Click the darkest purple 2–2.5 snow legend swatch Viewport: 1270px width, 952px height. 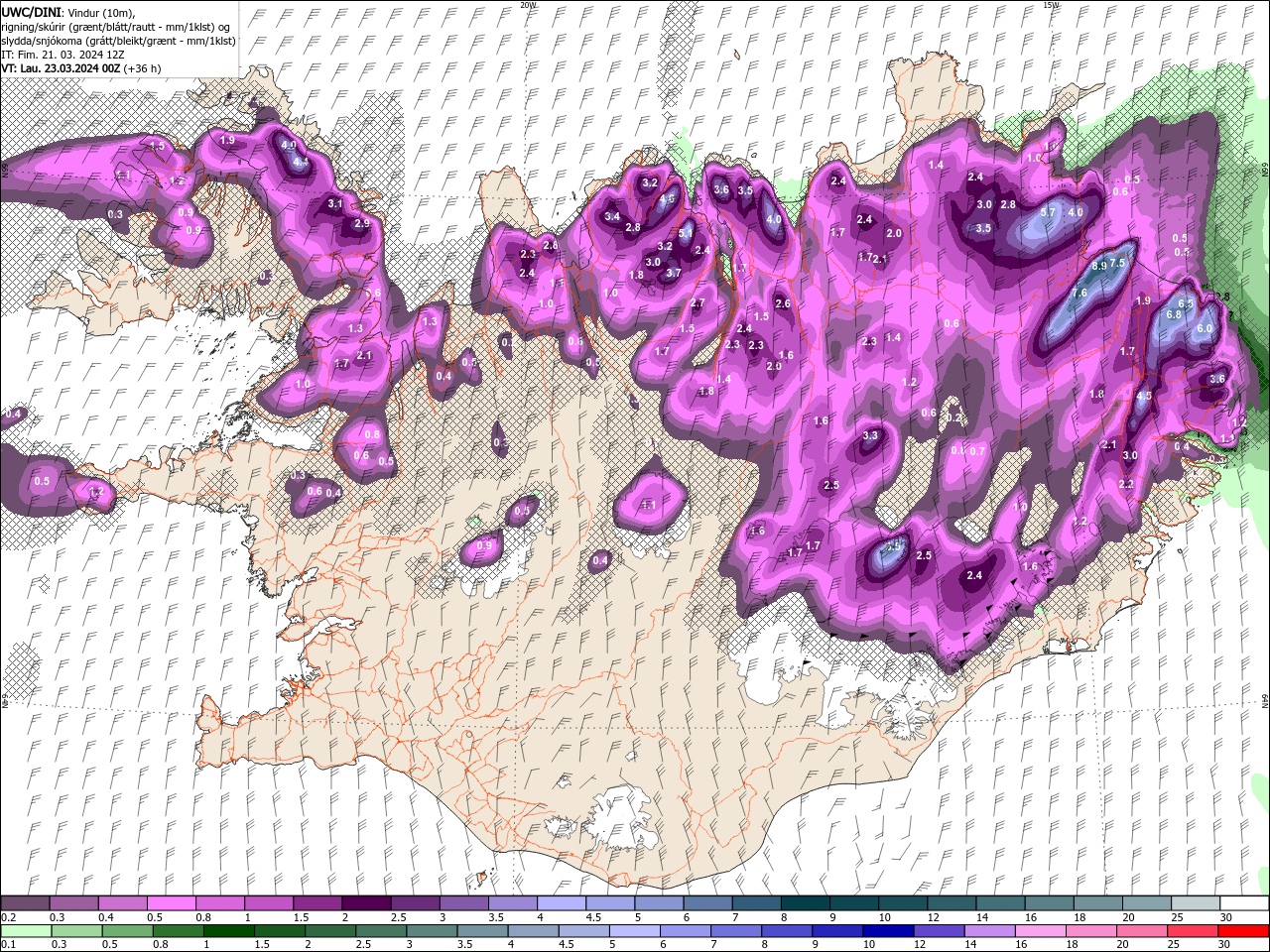point(366,903)
